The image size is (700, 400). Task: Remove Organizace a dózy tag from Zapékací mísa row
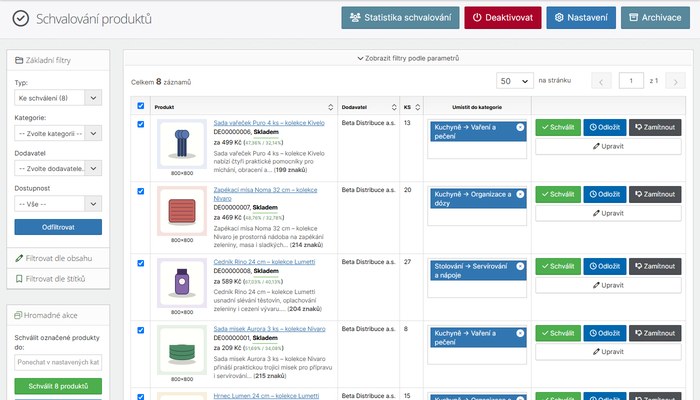[520, 194]
